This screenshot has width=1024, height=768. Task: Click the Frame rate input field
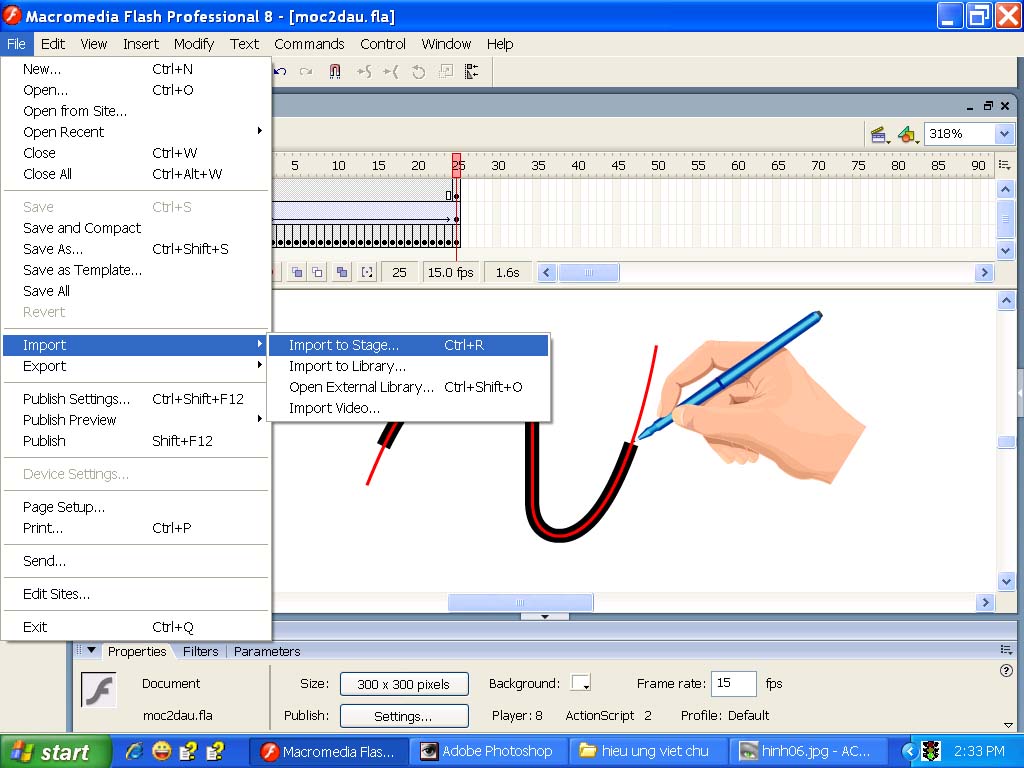[x=733, y=683]
